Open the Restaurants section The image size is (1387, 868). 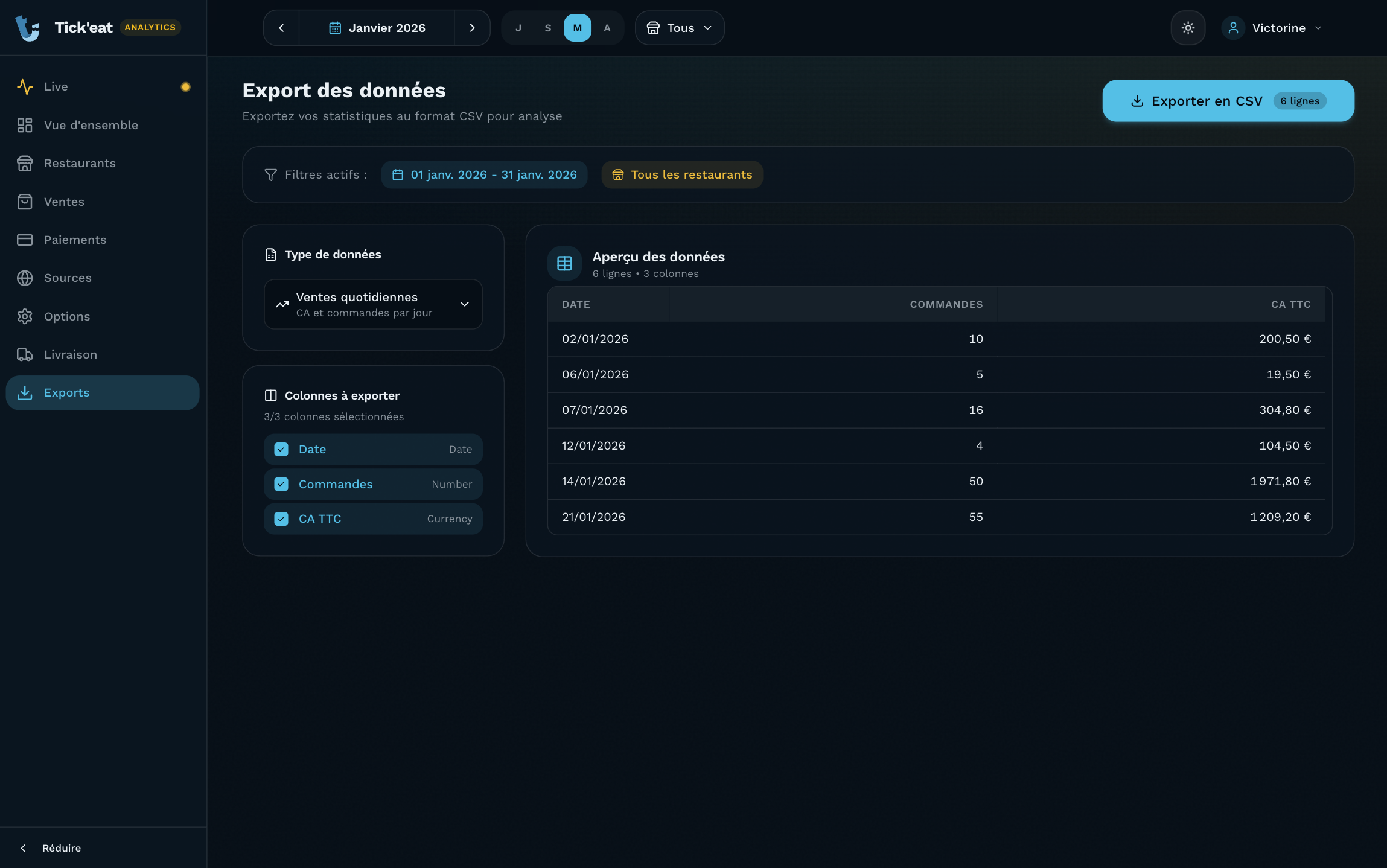[x=80, y=163]
